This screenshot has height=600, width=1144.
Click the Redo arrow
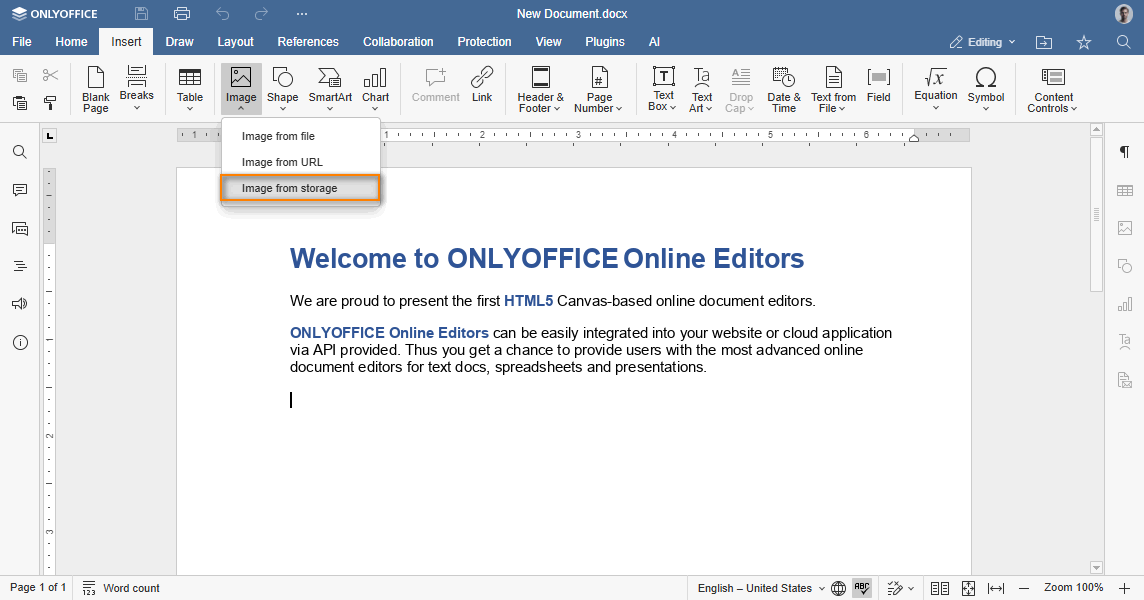click(261, 14)
